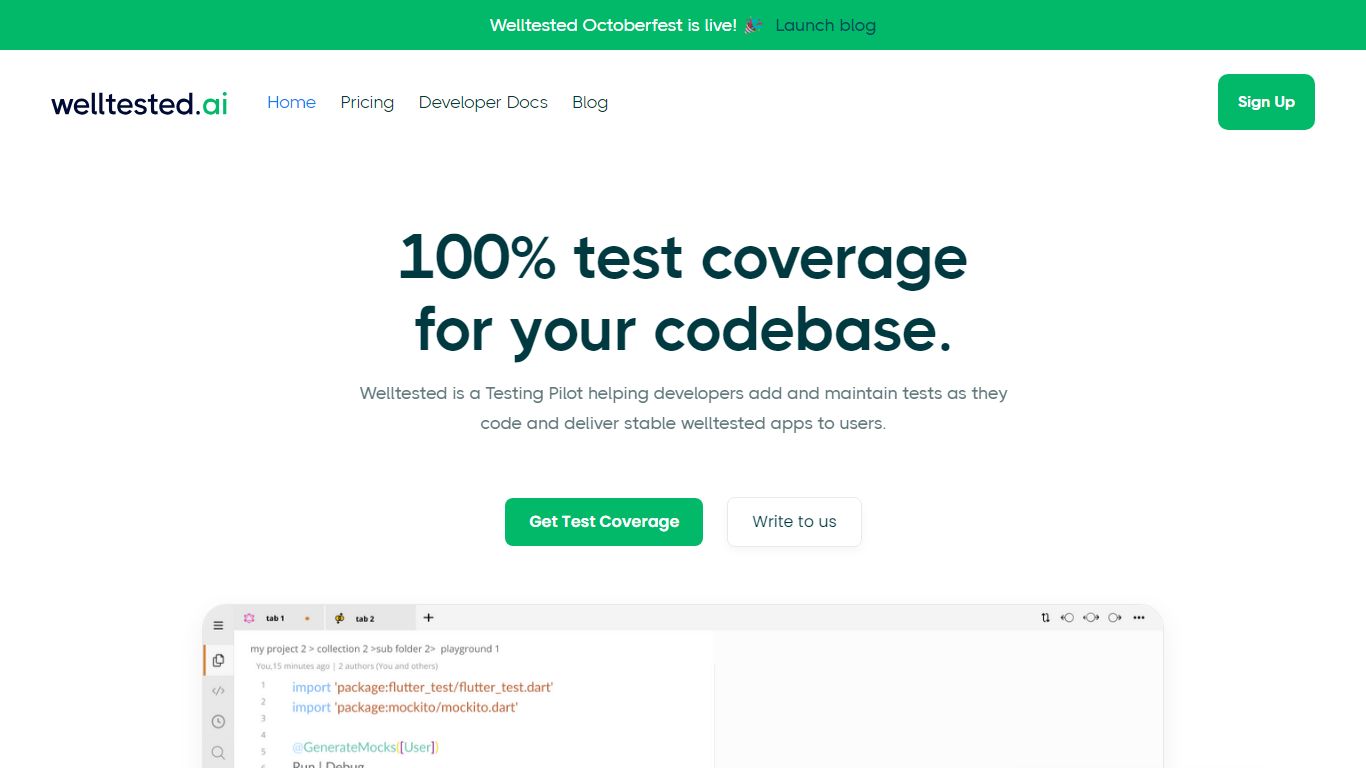1366x768 pixels.
Task: Click the Get Test Coverage button
Action: pyautogui.click(x=604, y=522)
